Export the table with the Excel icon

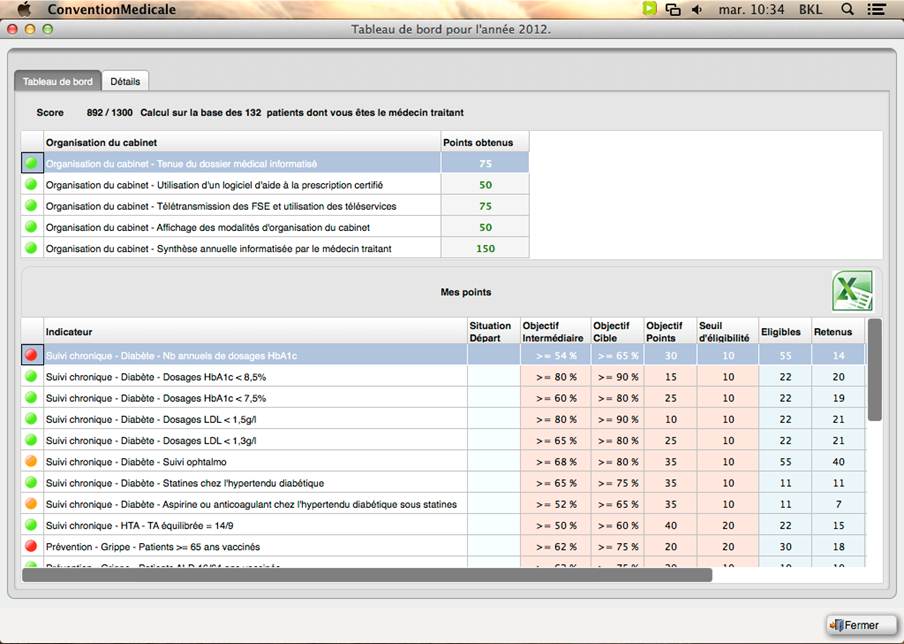pos(852,292)
